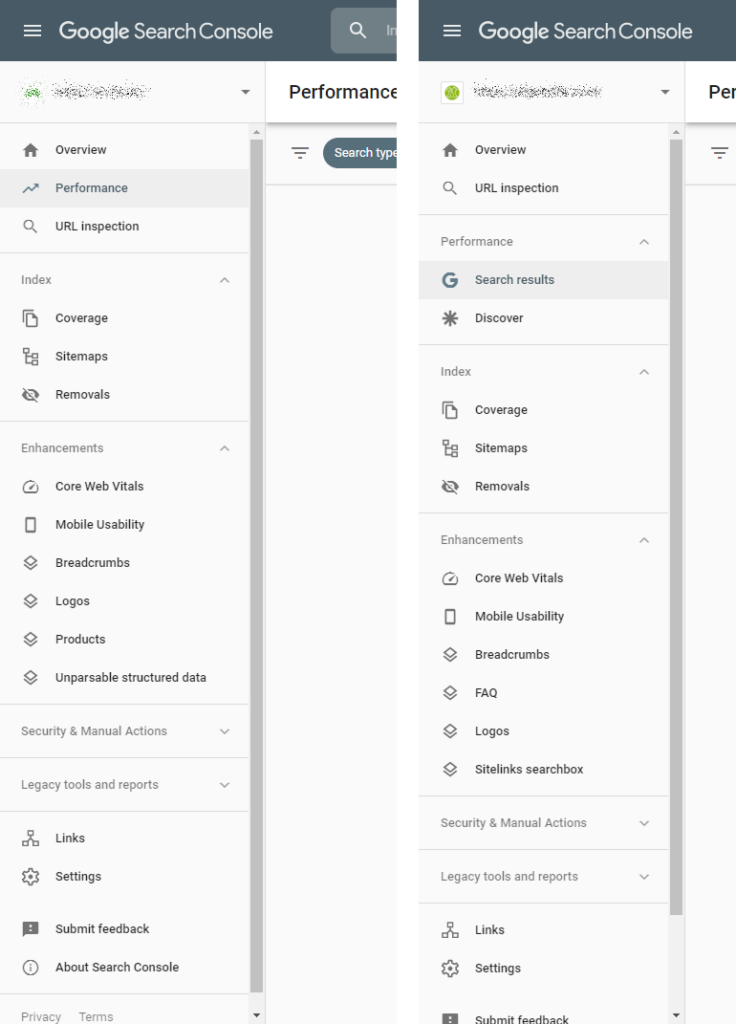Click the Search type filter chip

(x=360, y=153)
